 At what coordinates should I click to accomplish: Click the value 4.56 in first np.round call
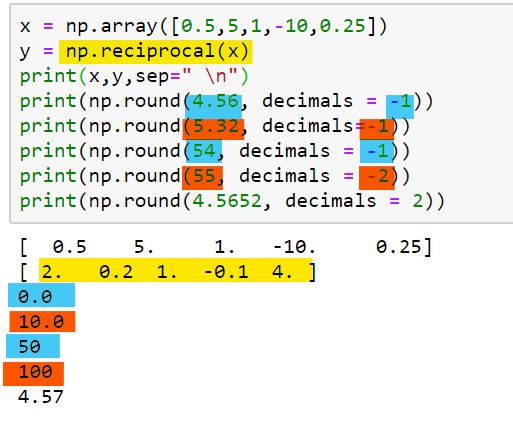click(215, 101)
